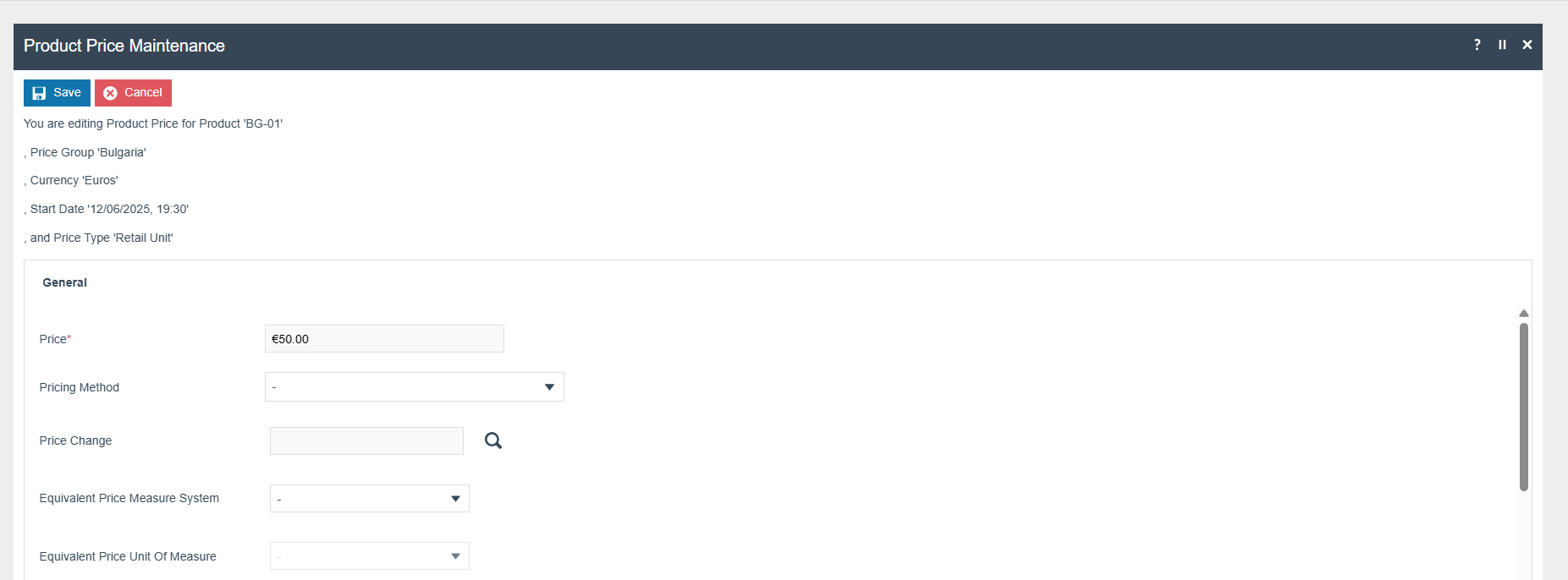This screenshot has width=1568, height=580.
Task: Open help via the question mark icon
Action: [1477, 45]
